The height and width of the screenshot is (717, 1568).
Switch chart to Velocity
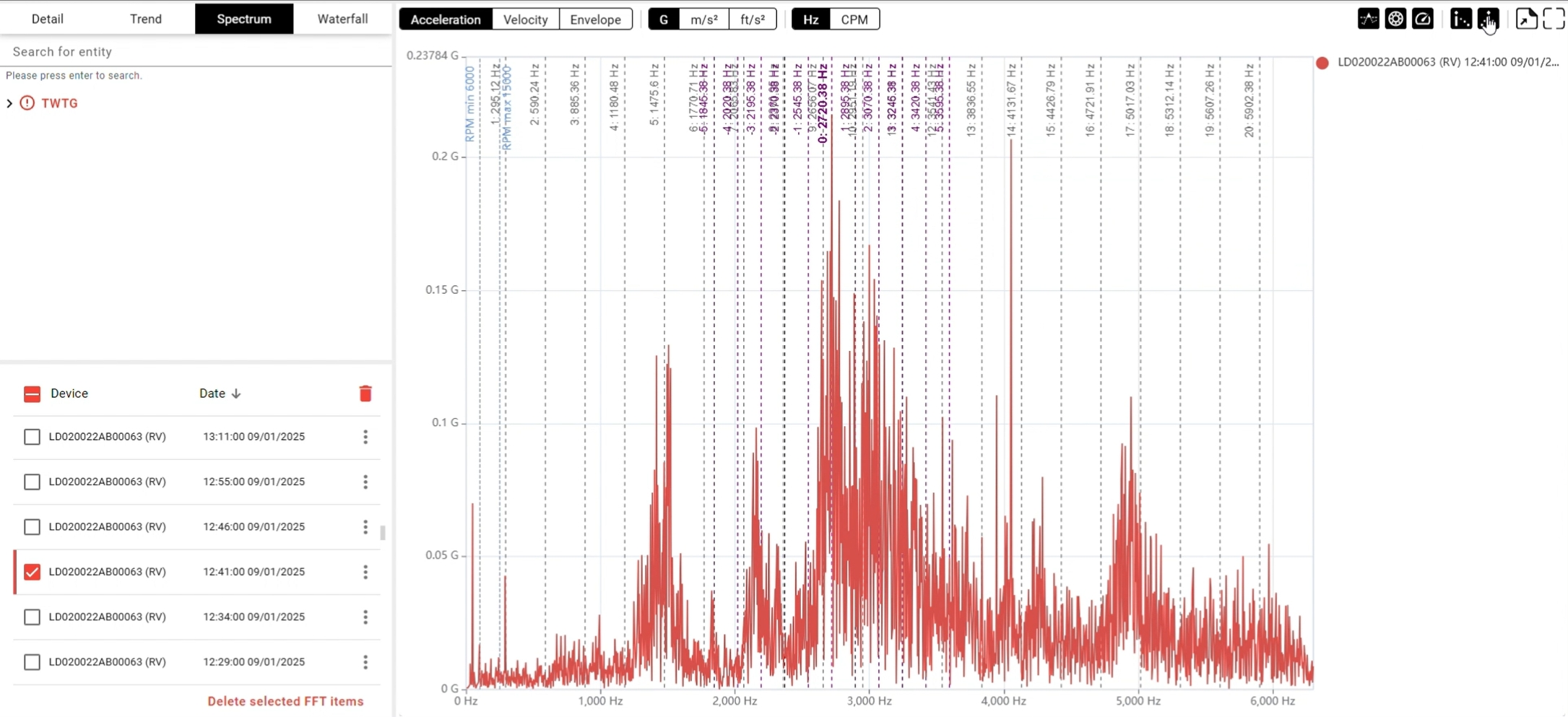tap(525, 19)
